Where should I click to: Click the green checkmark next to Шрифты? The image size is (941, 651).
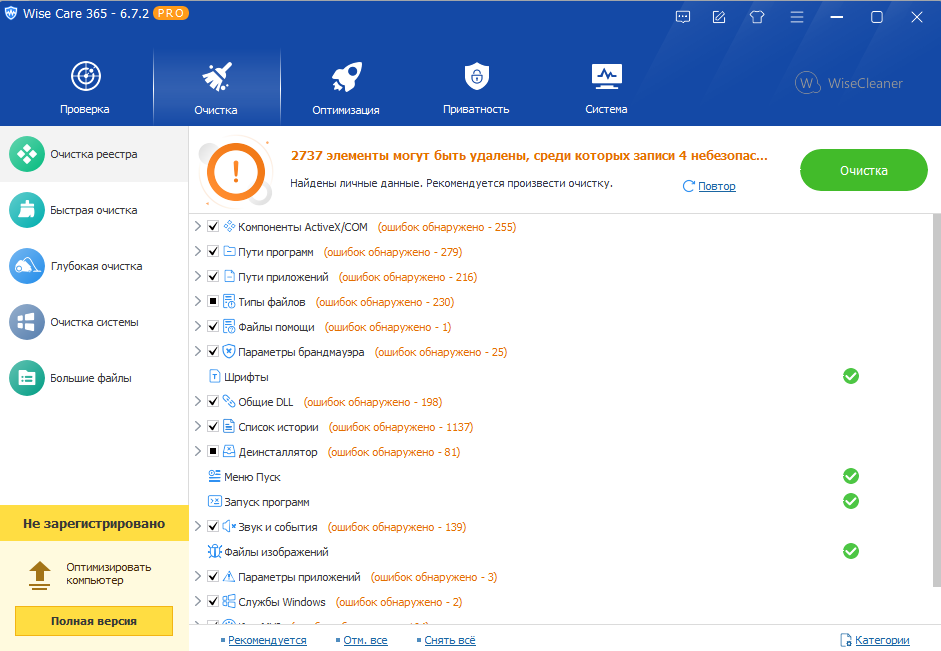point(850,376)
